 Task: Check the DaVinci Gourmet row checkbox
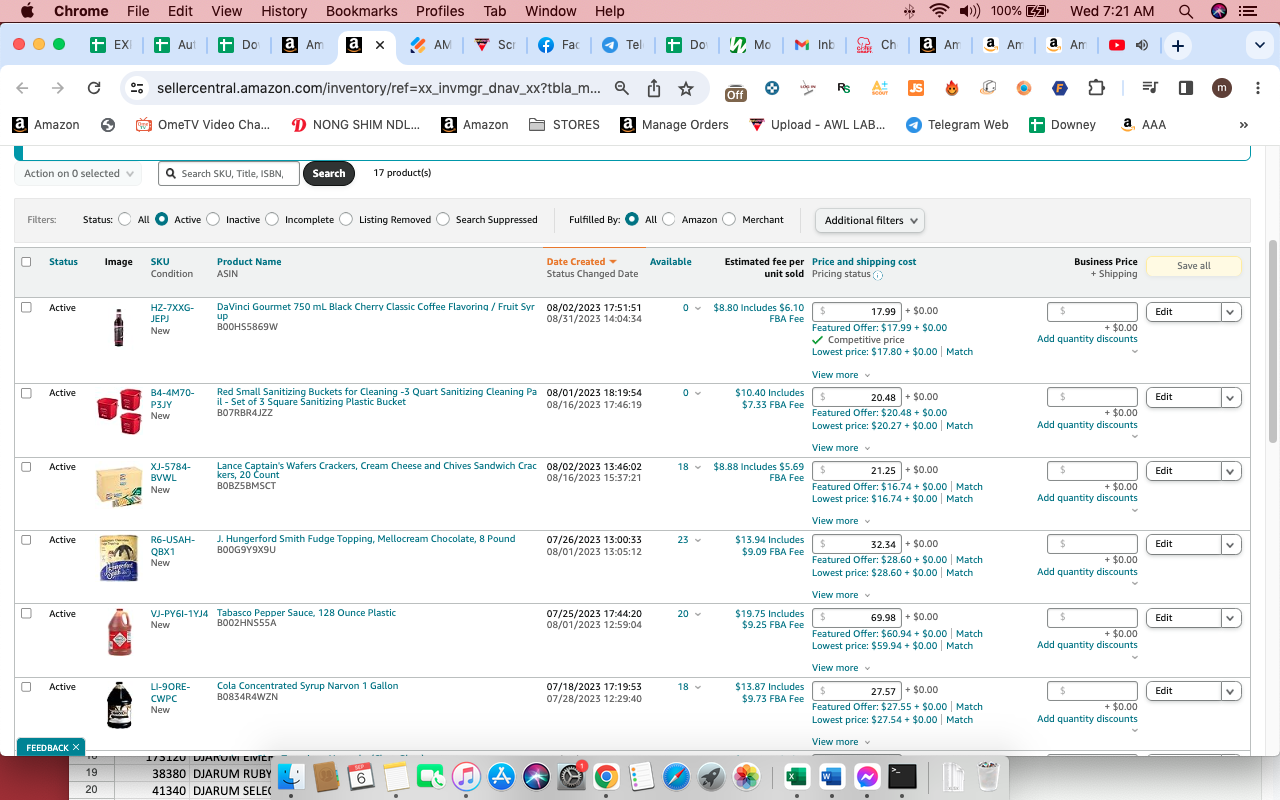coord(26,307)
